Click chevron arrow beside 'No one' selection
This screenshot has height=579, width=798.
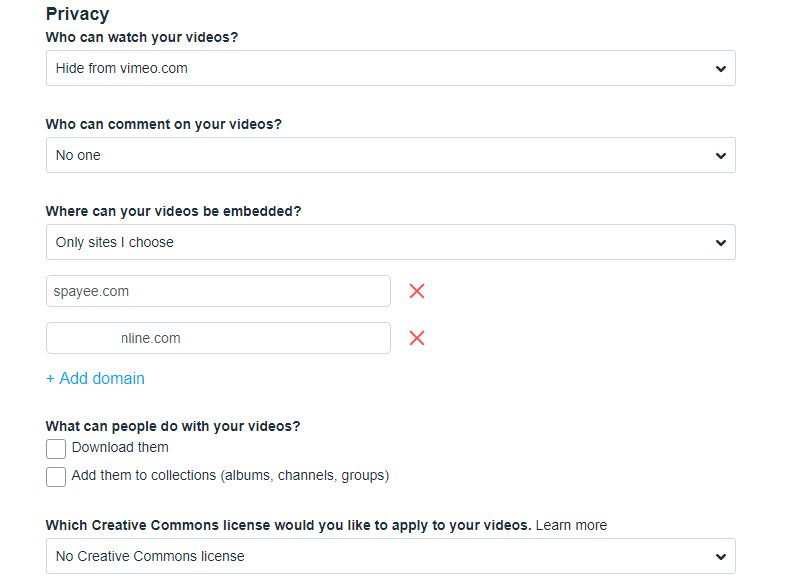(721, 156)
